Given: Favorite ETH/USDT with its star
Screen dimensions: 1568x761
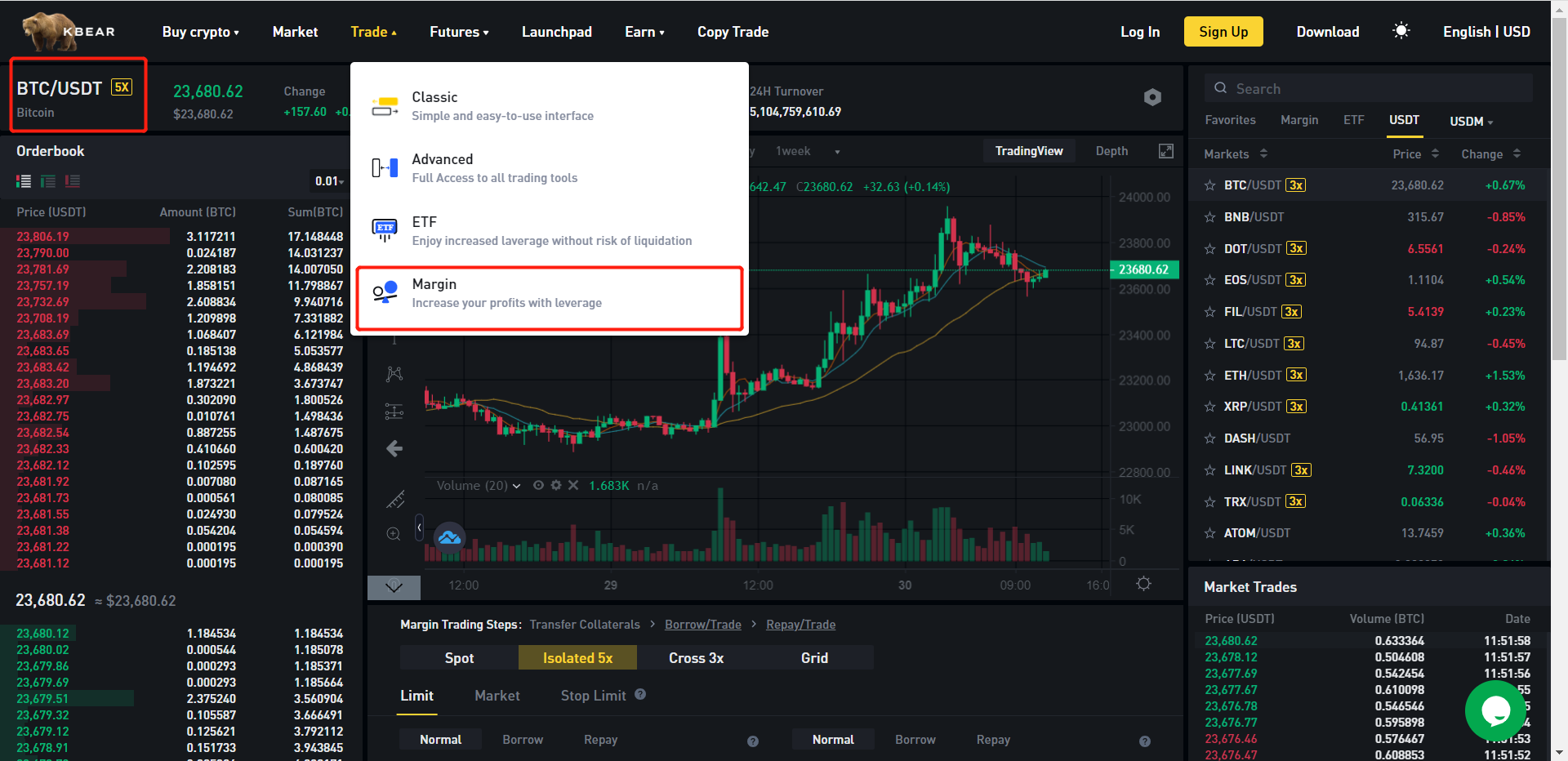Looking at the screenshot, I should point(1210,376).
